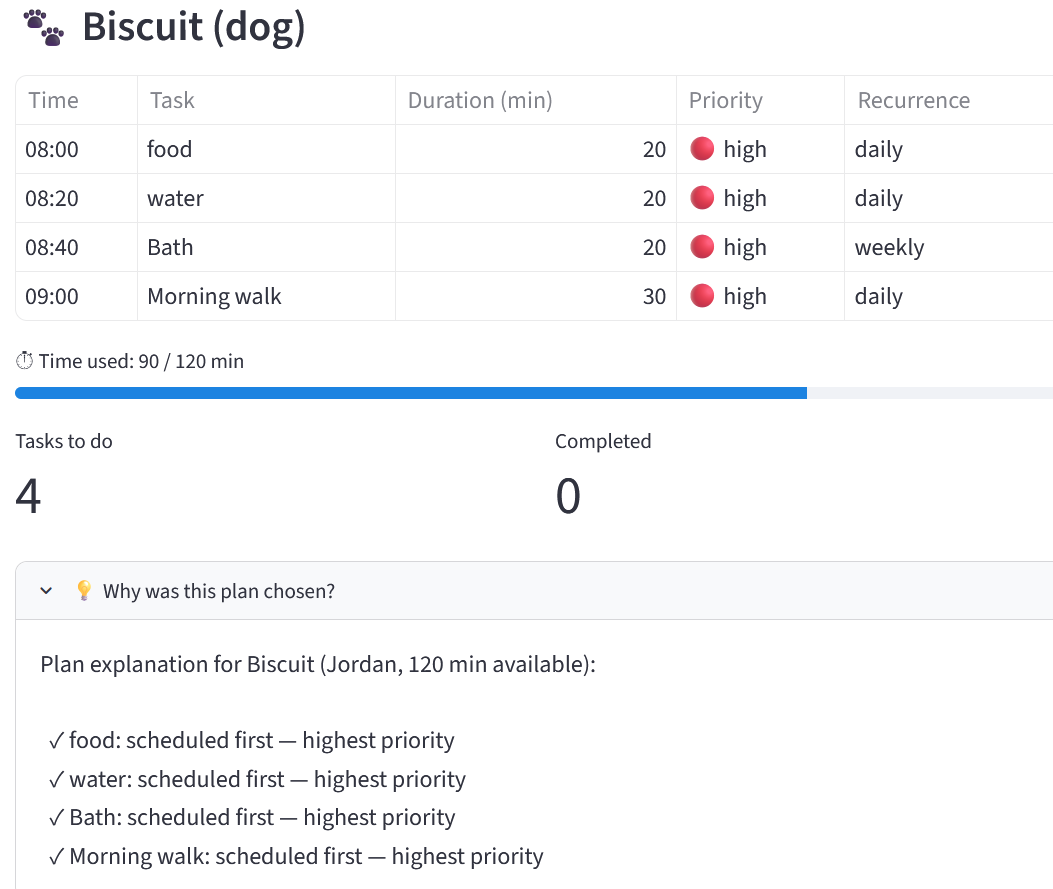Click the lightbulb icon in plan explanation header
The width and height of the screenshot is (1053, 889).
click(84, 590)
